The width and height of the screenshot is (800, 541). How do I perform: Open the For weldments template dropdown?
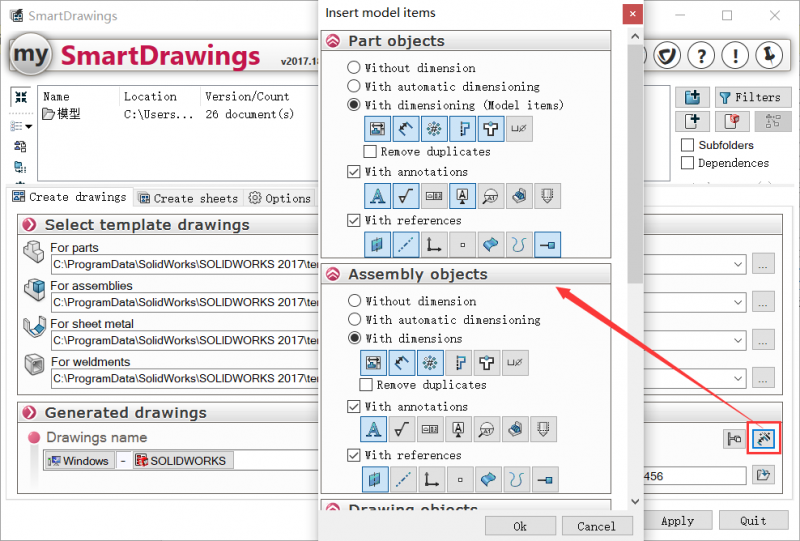(x=738, y=378)
